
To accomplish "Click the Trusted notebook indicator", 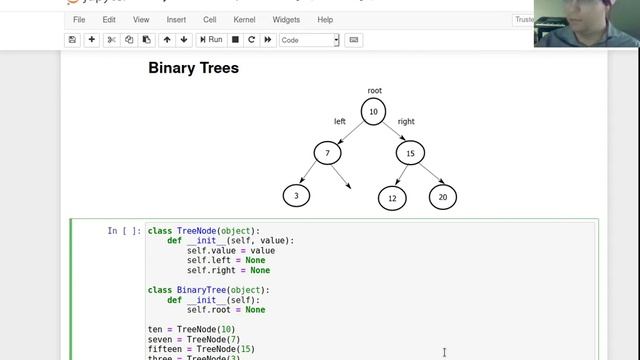I will pos(523,20).
